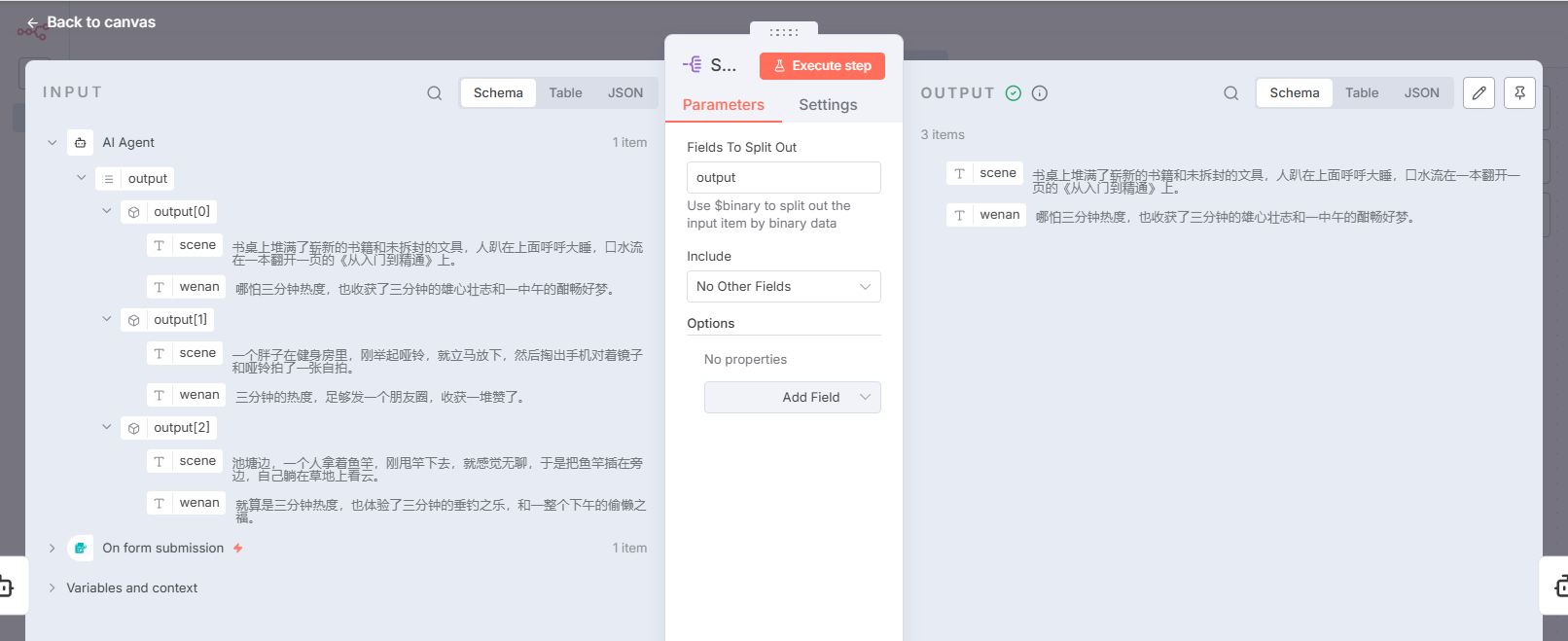Collapse the output array chevron

coord(82,178)
